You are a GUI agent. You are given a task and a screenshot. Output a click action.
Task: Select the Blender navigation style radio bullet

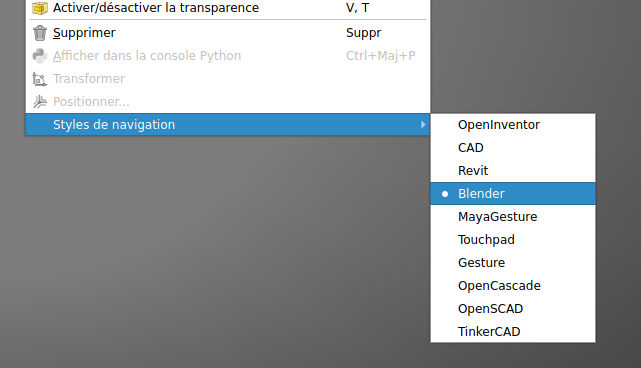445,194
